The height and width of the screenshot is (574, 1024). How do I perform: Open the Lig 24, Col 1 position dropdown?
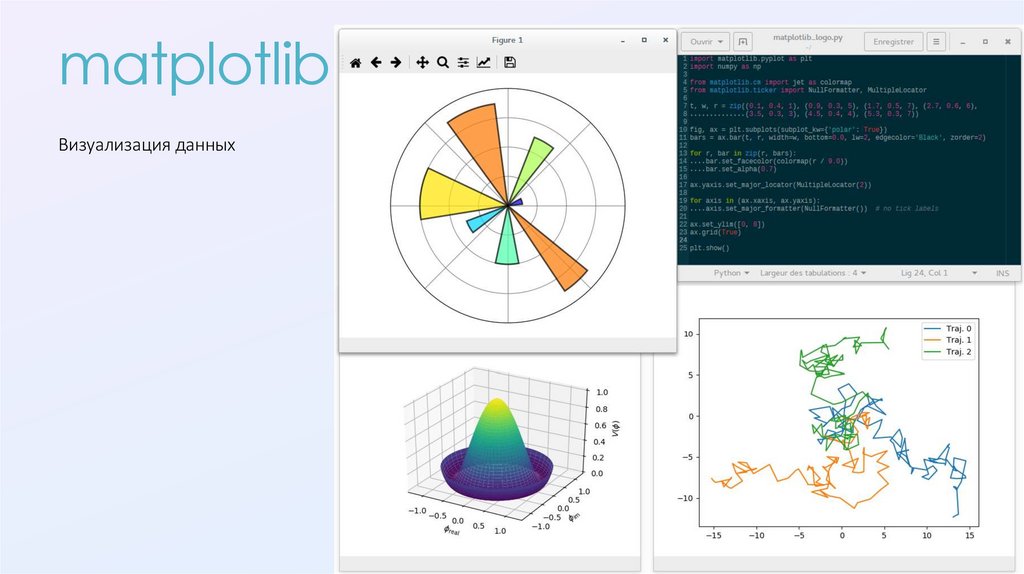point(938,273)
